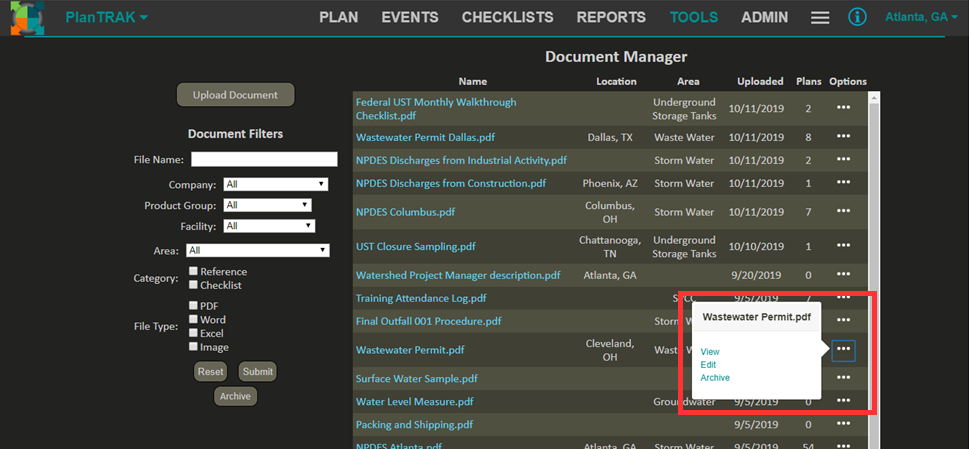Image resolution: width=969 pixels, height=449 pixels.
Task: Click the document list vertical scrollbar
Action: pyautogui.click(x=874, y=272)
